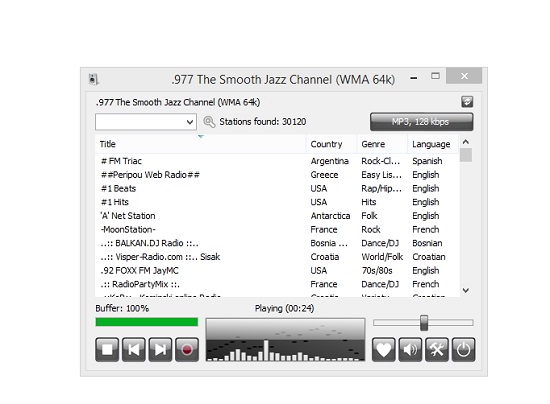Click the 'Croatia' country cell in the Visper-Radio.com row

324,257
